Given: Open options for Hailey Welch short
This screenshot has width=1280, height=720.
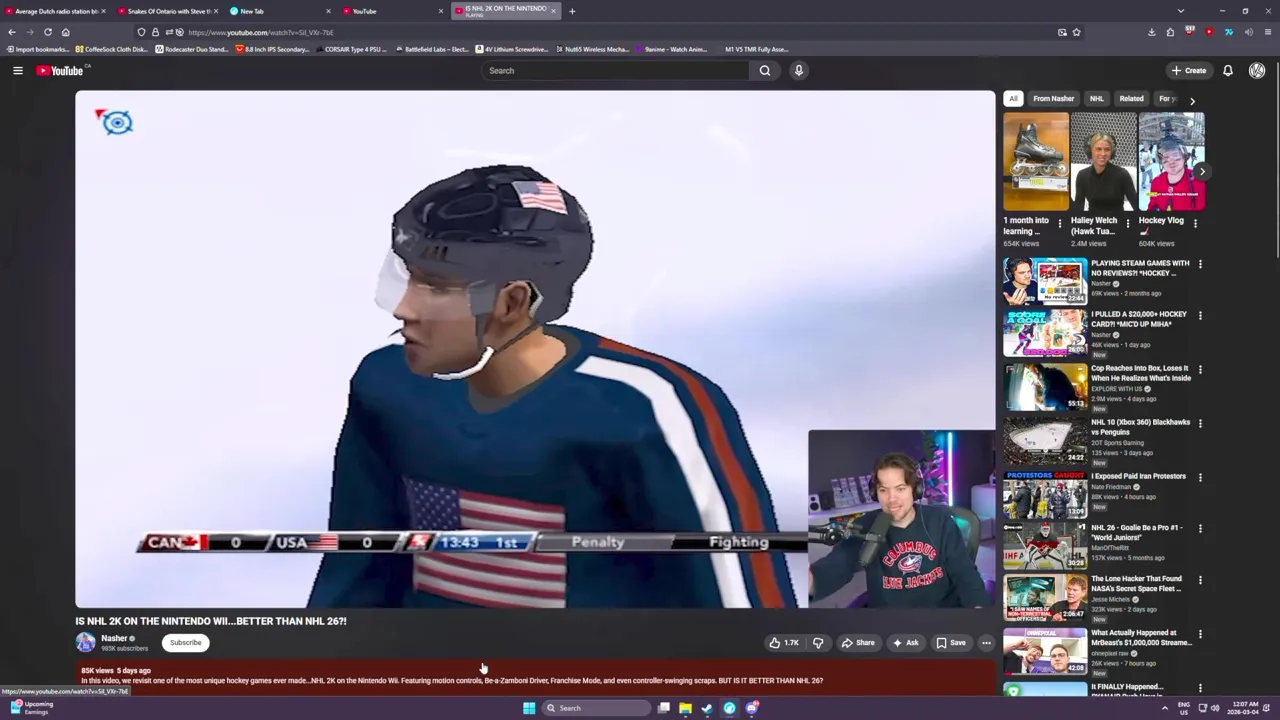Looking at the screenshot, I should click(x=1127, y=223).
